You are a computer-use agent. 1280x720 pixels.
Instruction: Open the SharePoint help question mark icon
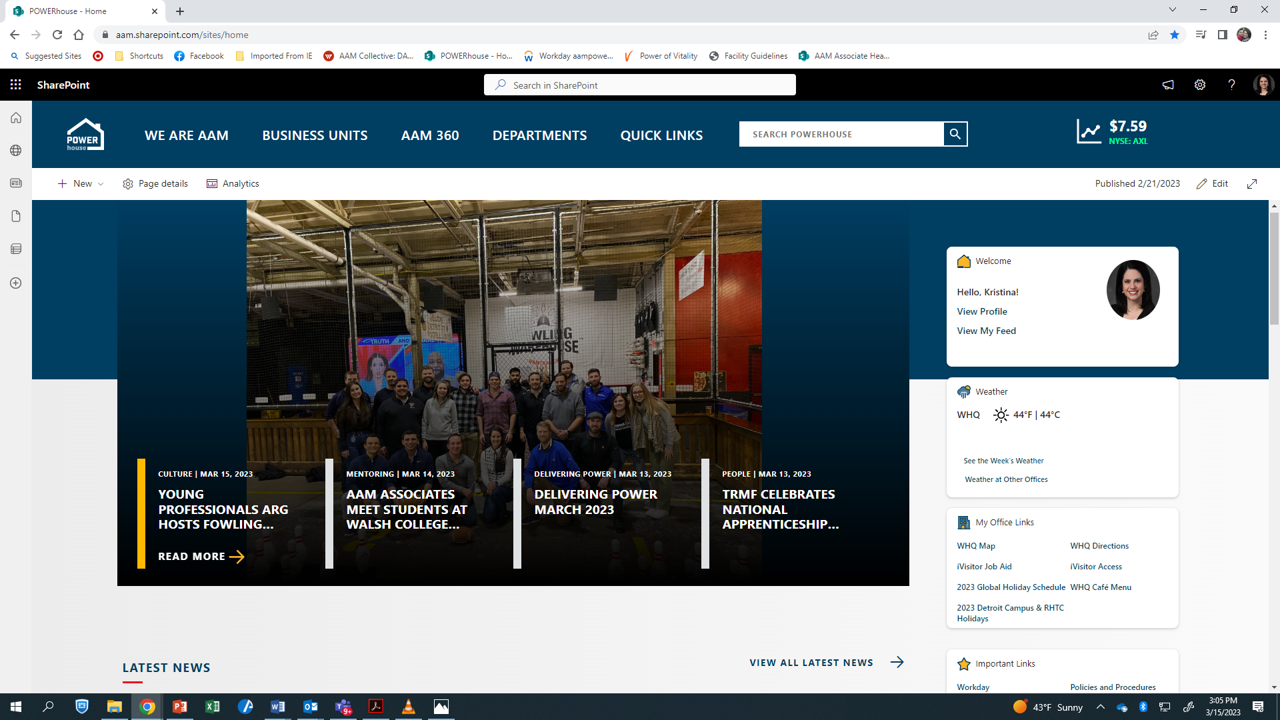(x=1231, y=85)
